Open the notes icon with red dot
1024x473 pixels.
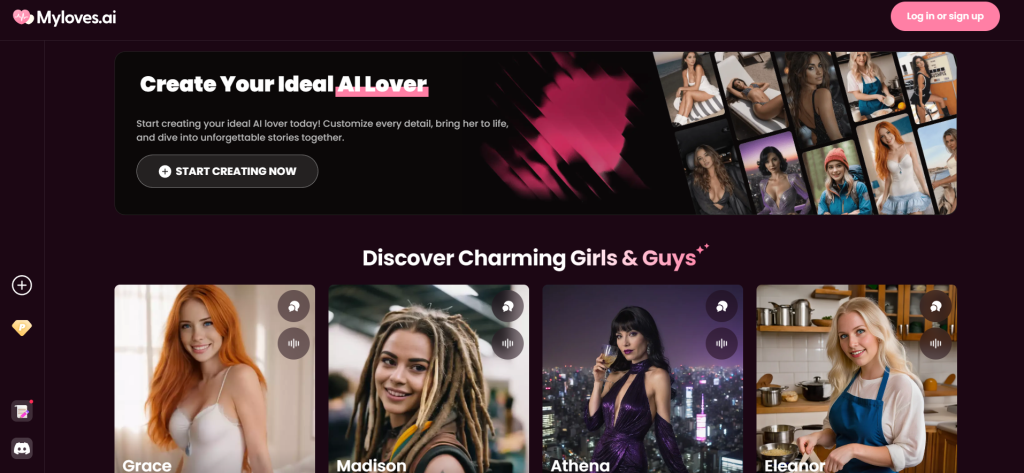tap(22, 411)
